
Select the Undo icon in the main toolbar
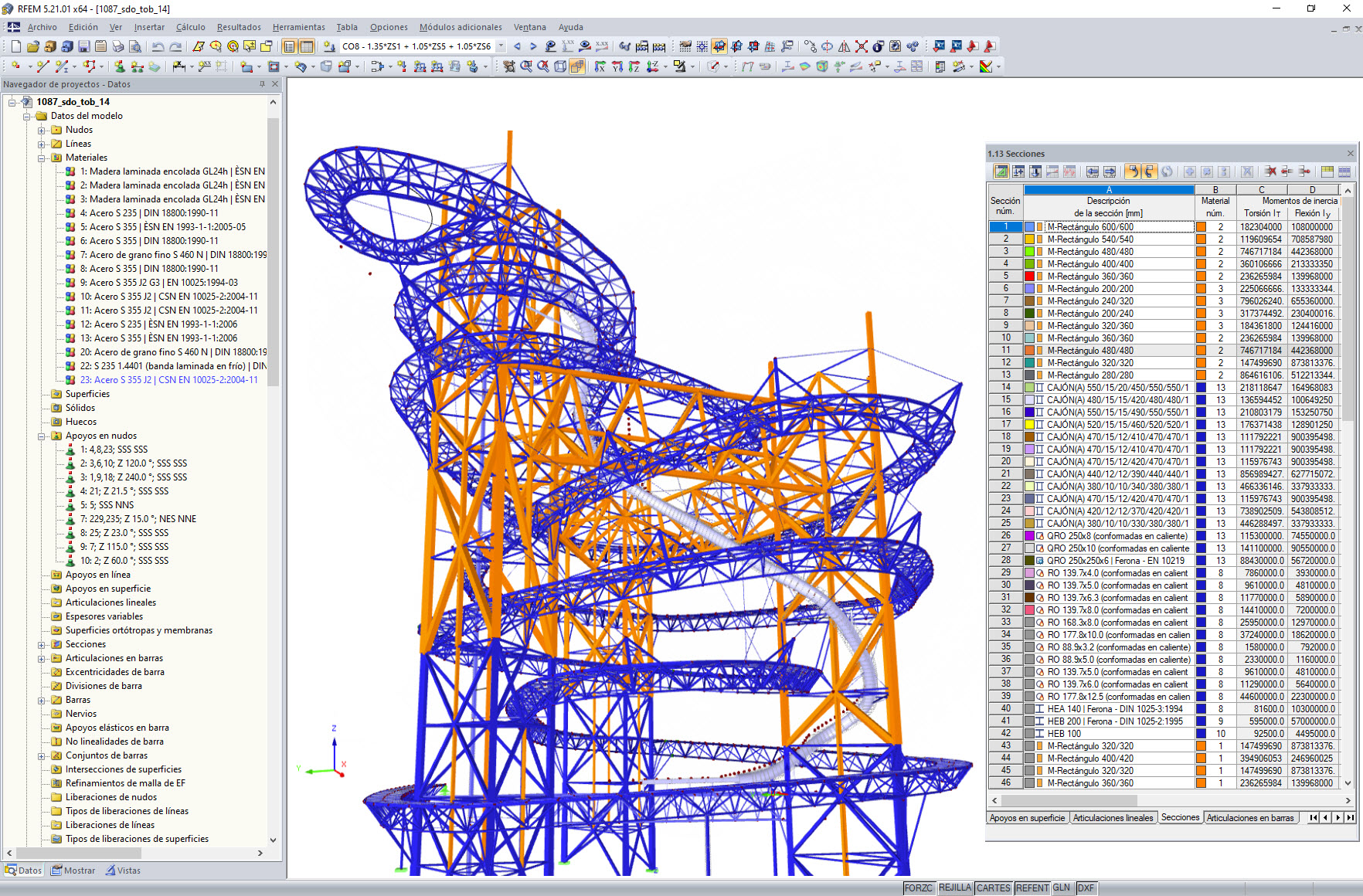pyautogui.click(x=158, y=46)
